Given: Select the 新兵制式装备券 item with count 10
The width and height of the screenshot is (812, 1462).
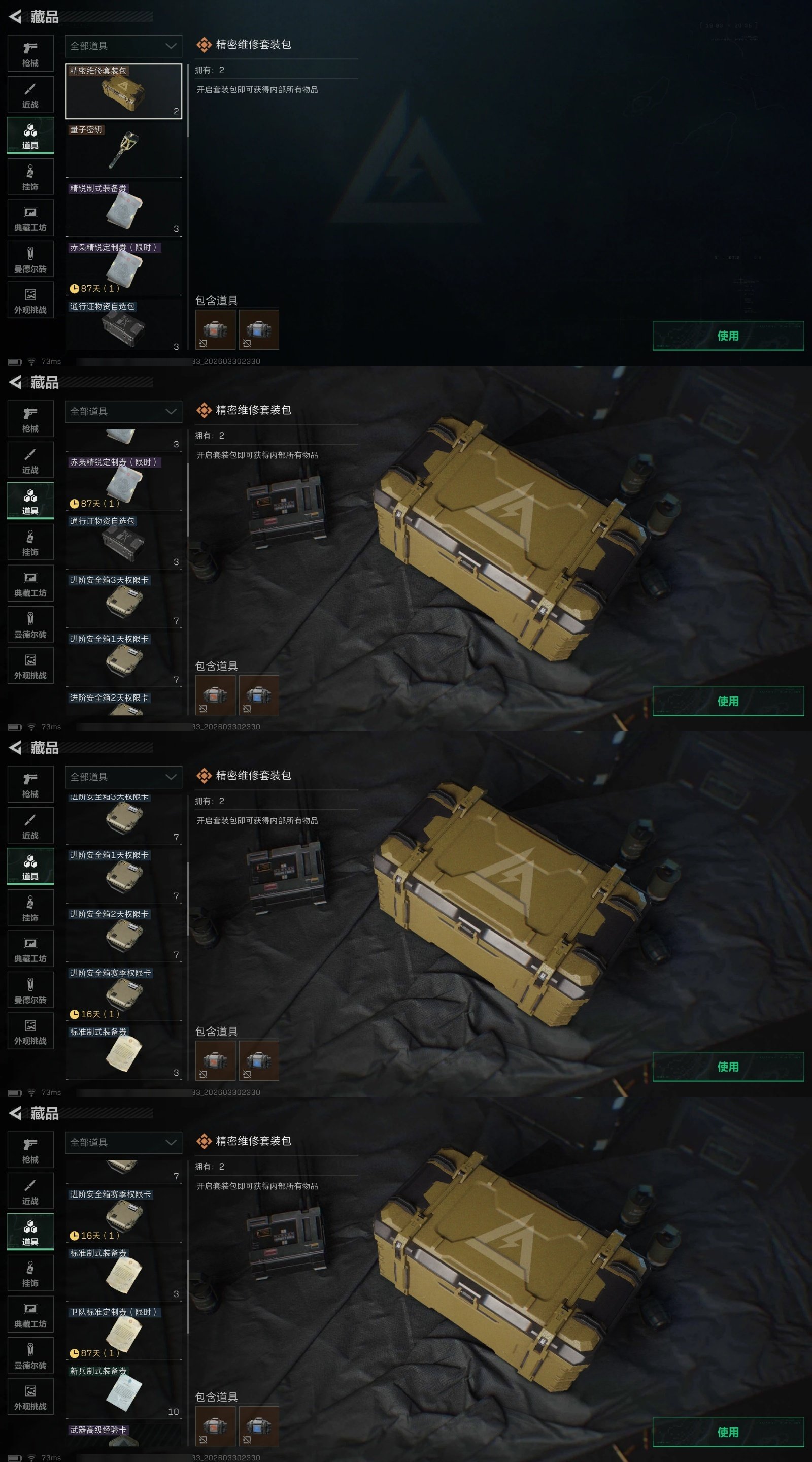Looking at the screenshot, I should tap(124, 1391).
